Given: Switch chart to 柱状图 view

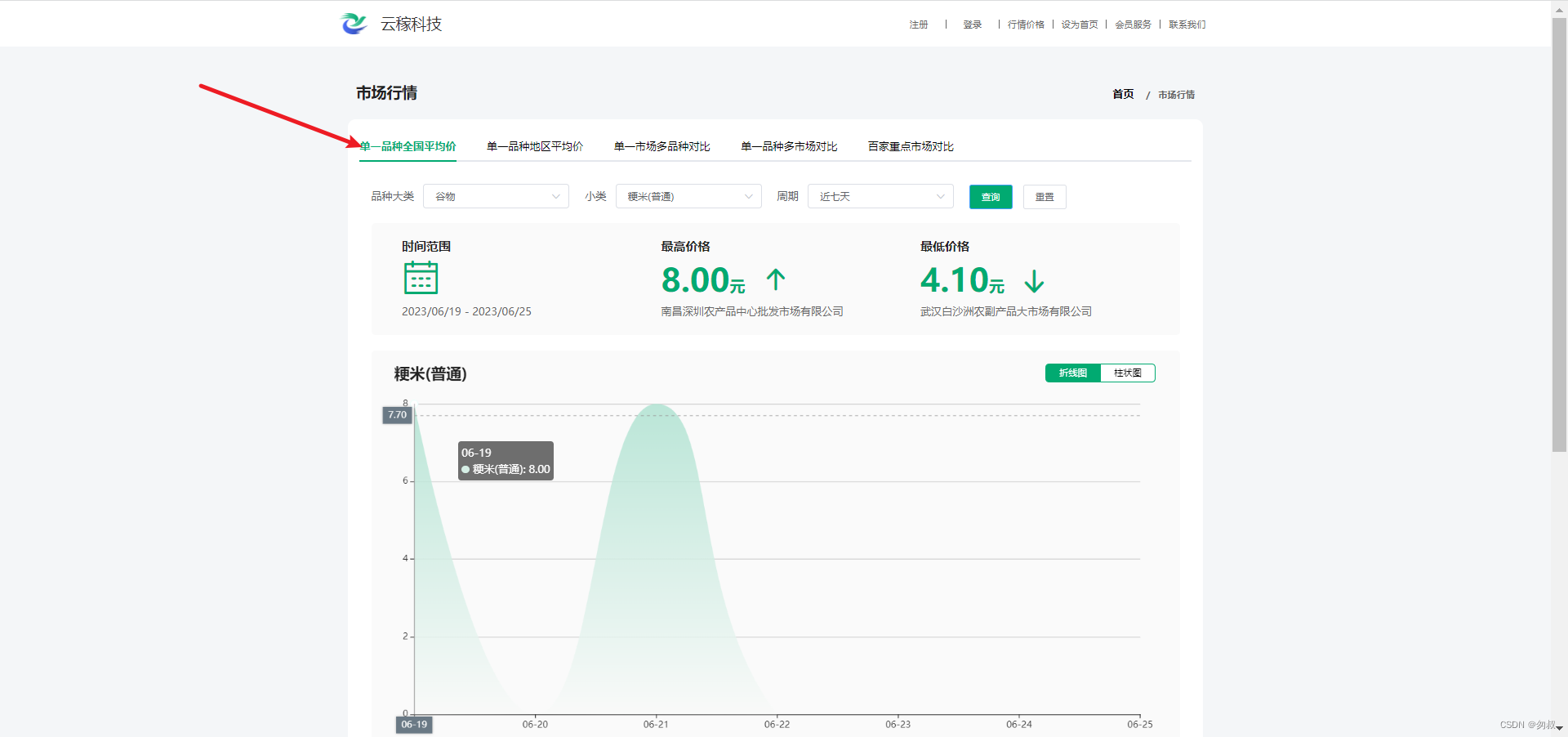Looking at the screenshot, I should click(x=1127, y=373).
